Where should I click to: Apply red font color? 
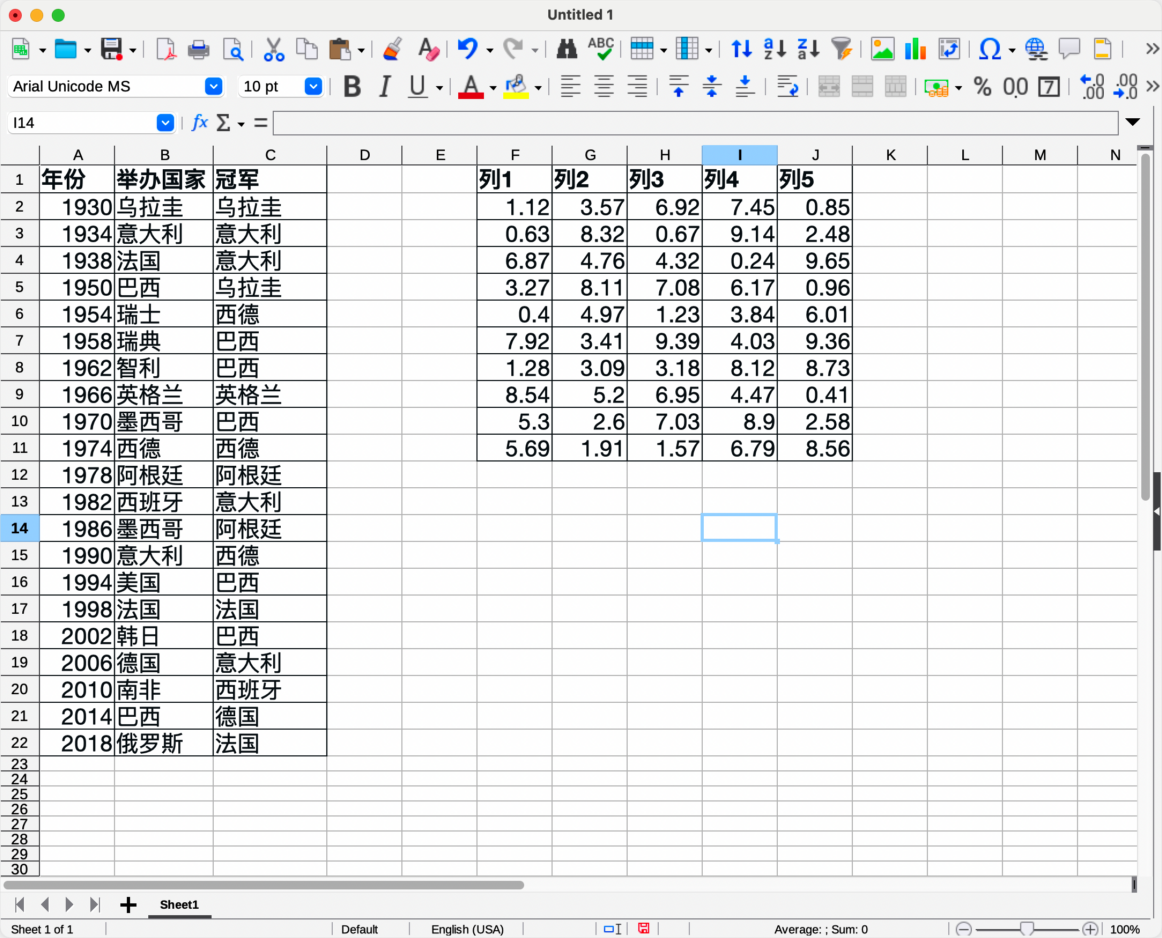coord(471,87)
